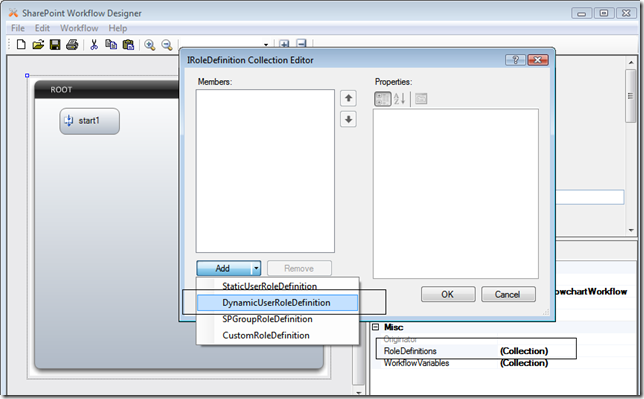Open Property Pages icon in editor
This screenshot has width=644, height=399.
421,99
